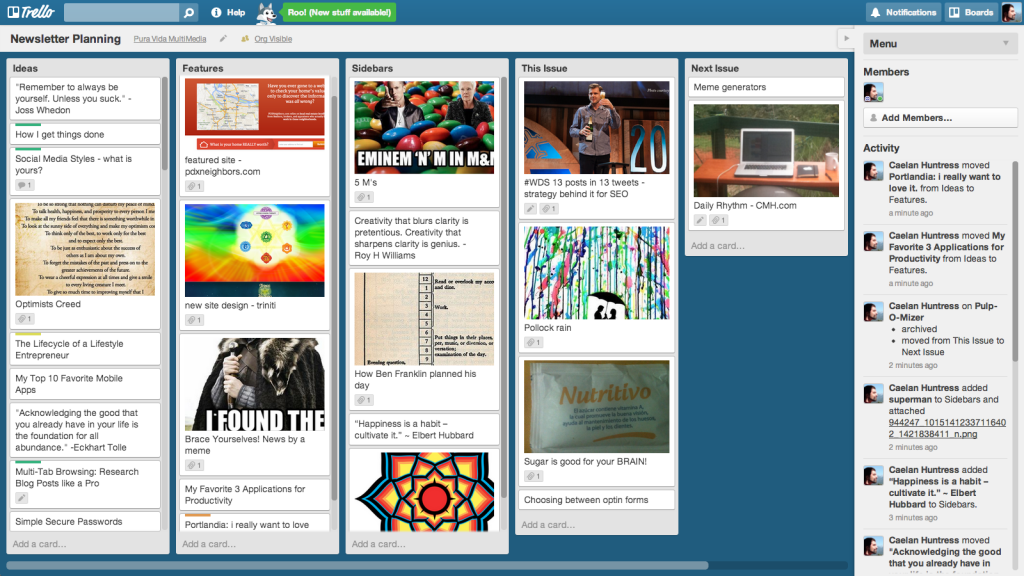Click the Activity panel vertical scrollbar
This screenshot has width=1024, height=576.
[1015, 261]
